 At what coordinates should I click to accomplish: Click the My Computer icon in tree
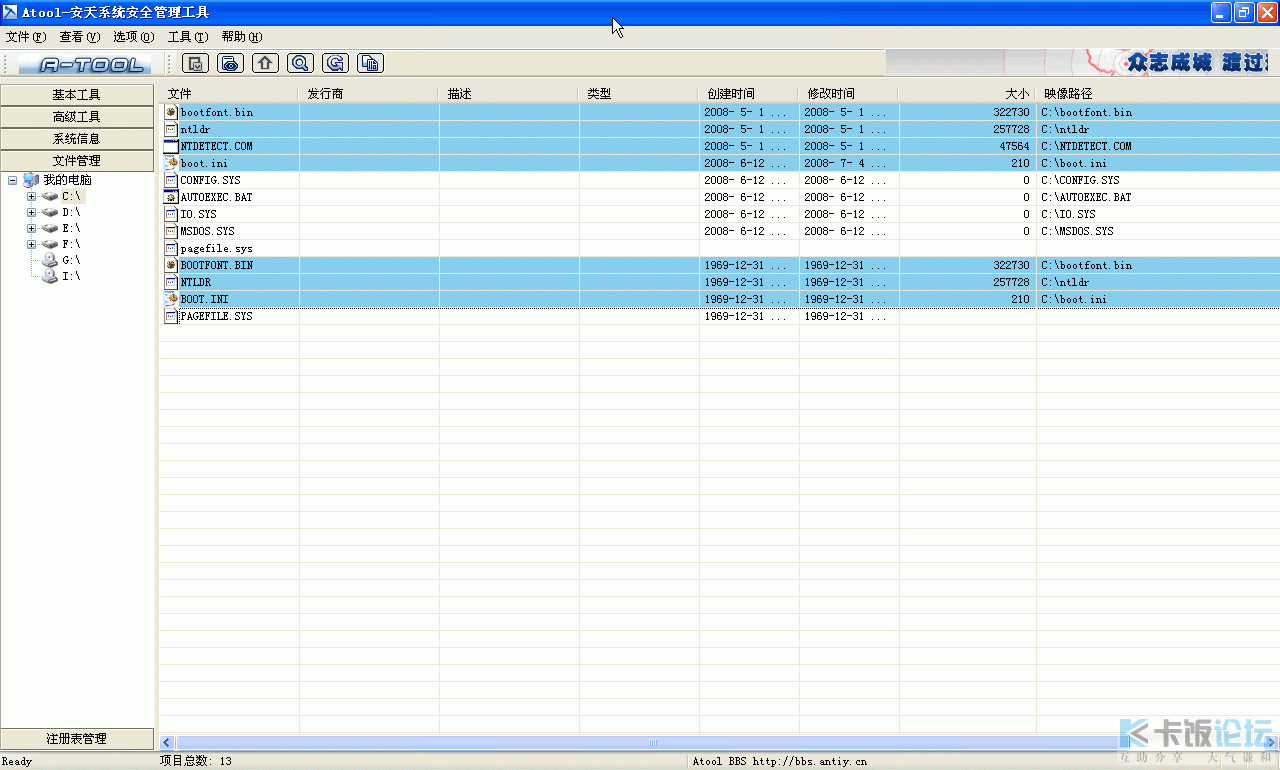(31, 180)
